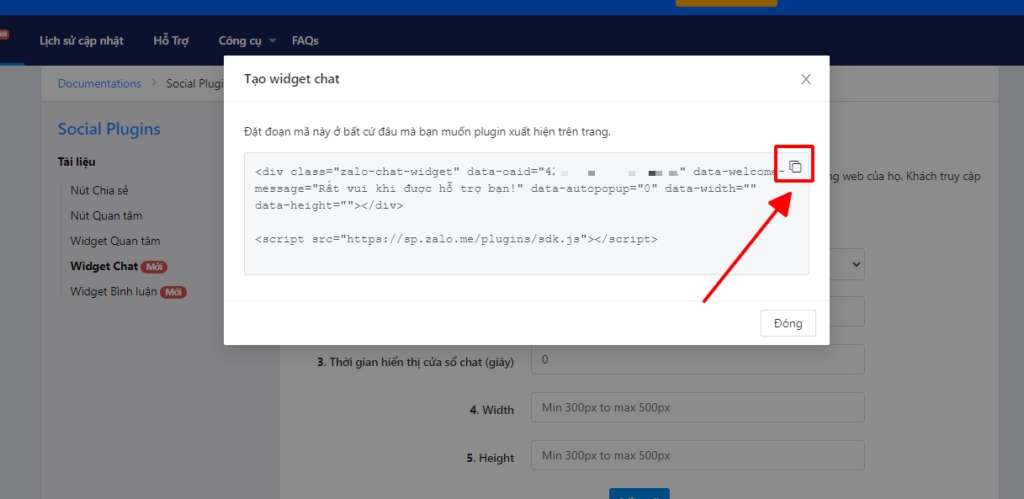Image resolution: width=1024 pixels, height=499 pixels.
Task: Open the FAQs page
Action: 305,41
